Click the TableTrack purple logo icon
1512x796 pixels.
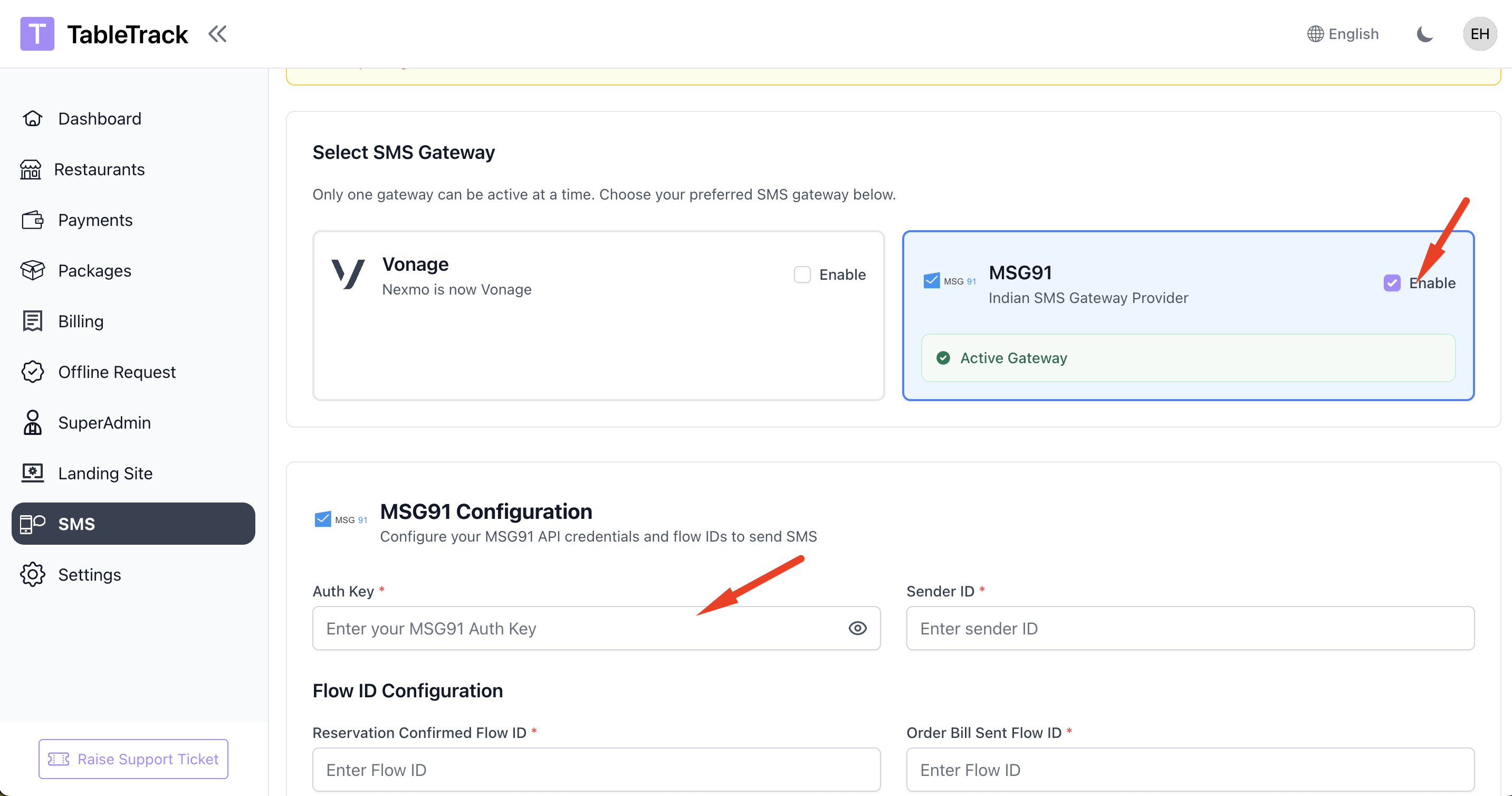37,34
